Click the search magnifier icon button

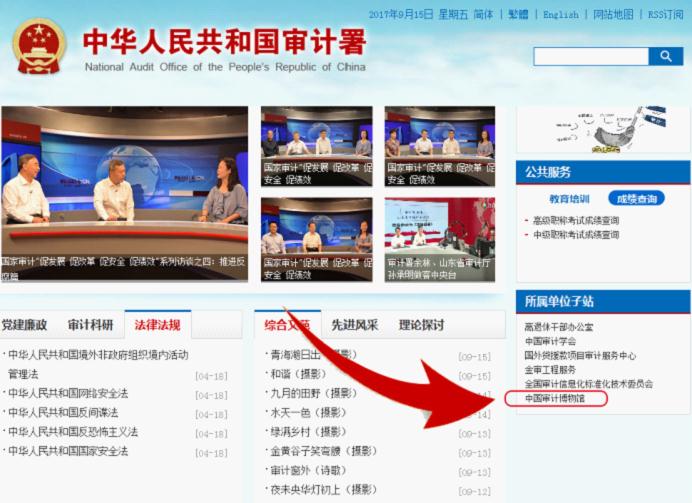coord(666,57)
